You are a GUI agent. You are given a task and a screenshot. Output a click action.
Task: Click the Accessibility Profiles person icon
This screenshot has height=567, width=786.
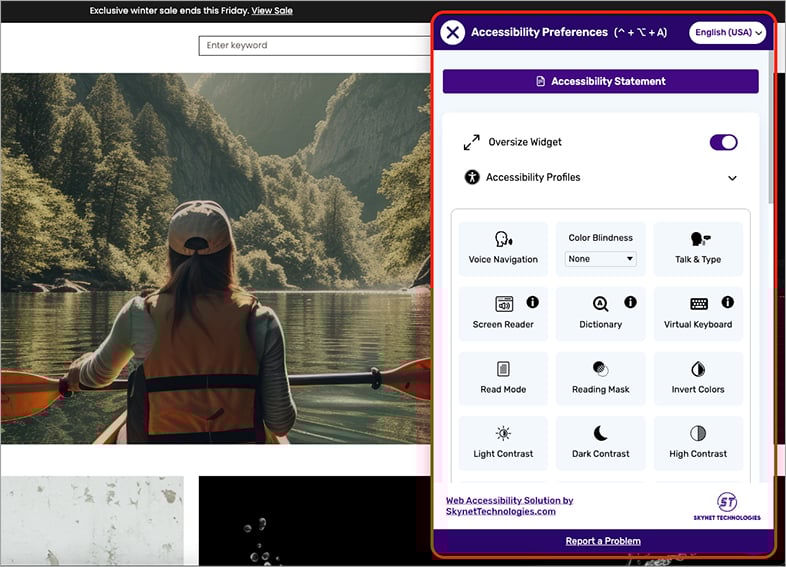(472, 177)
